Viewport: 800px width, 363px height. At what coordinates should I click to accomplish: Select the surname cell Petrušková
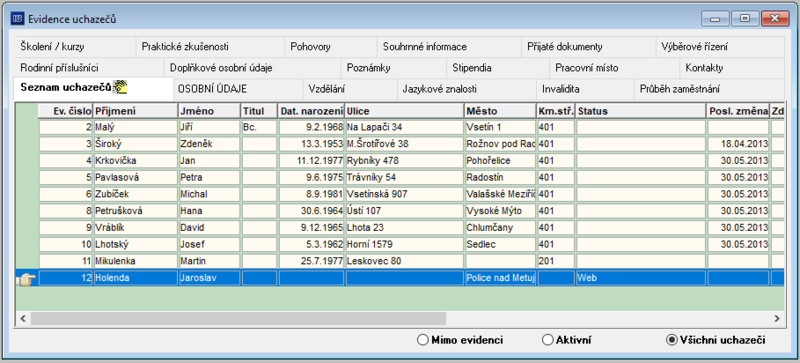click(135, 211)
